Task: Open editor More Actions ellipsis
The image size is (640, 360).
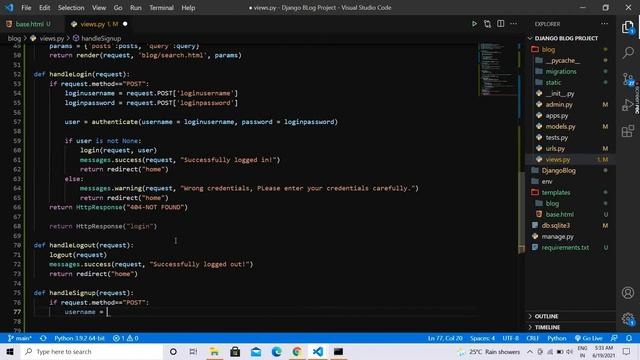Action: point(513,24)
